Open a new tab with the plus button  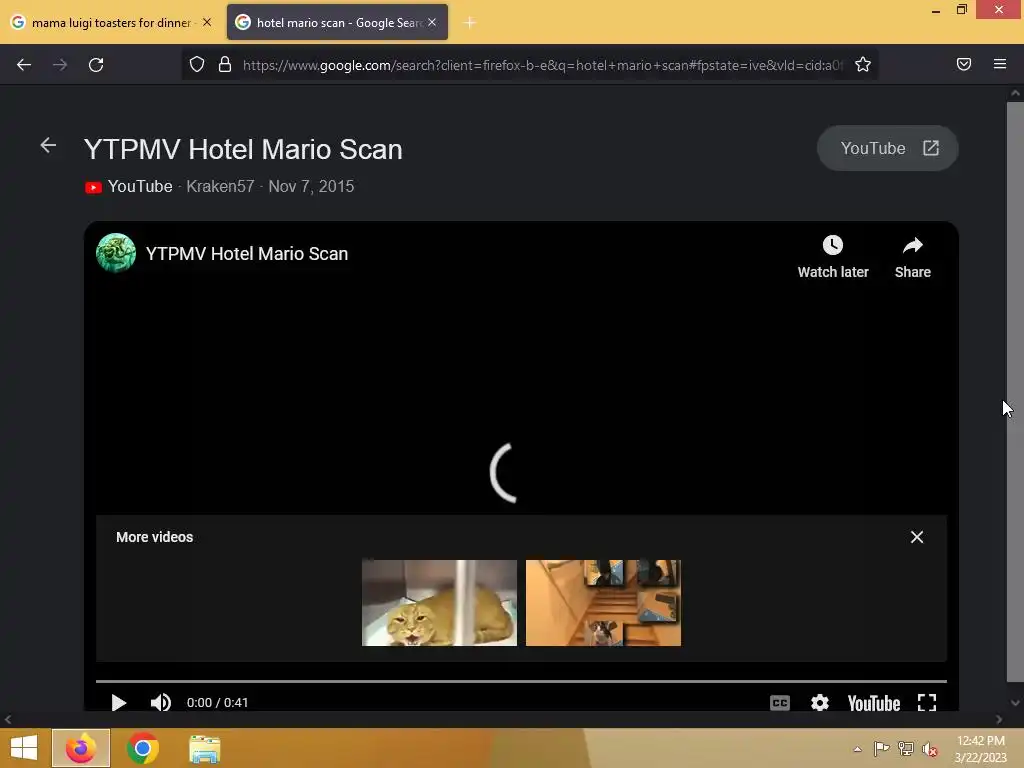point(470,23)
